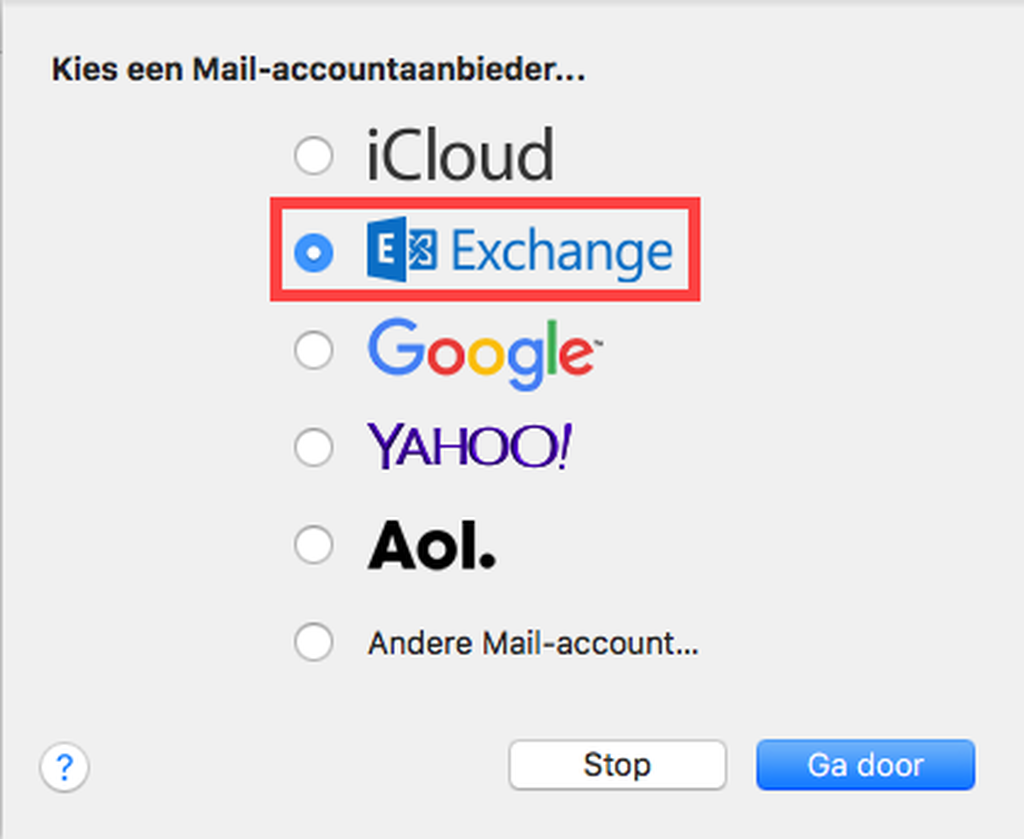Select the Andere Mail-account radio button
Viewport: 1024px width, 839px height.
coord(314,642)
